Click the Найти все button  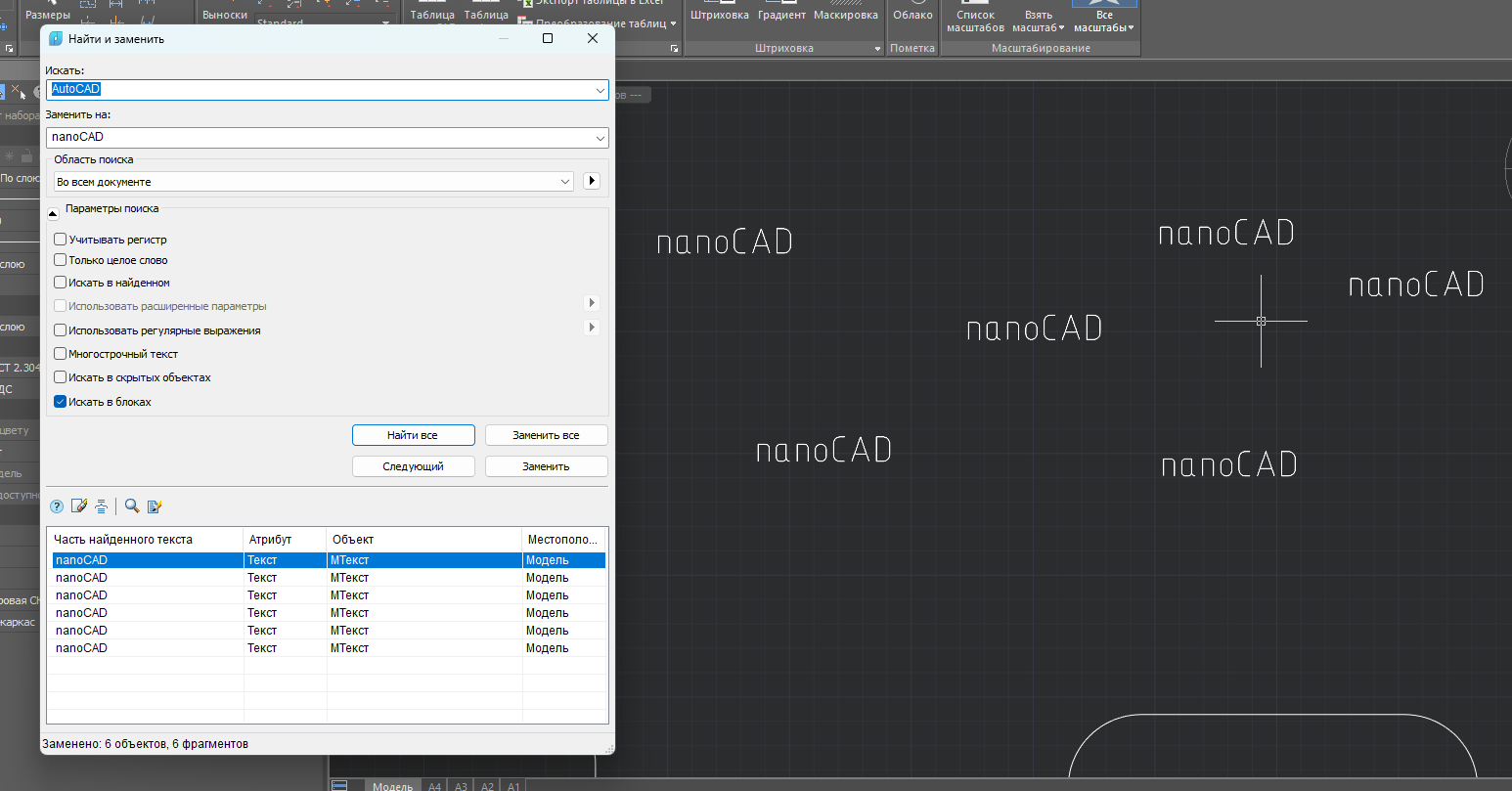(413, 435)
